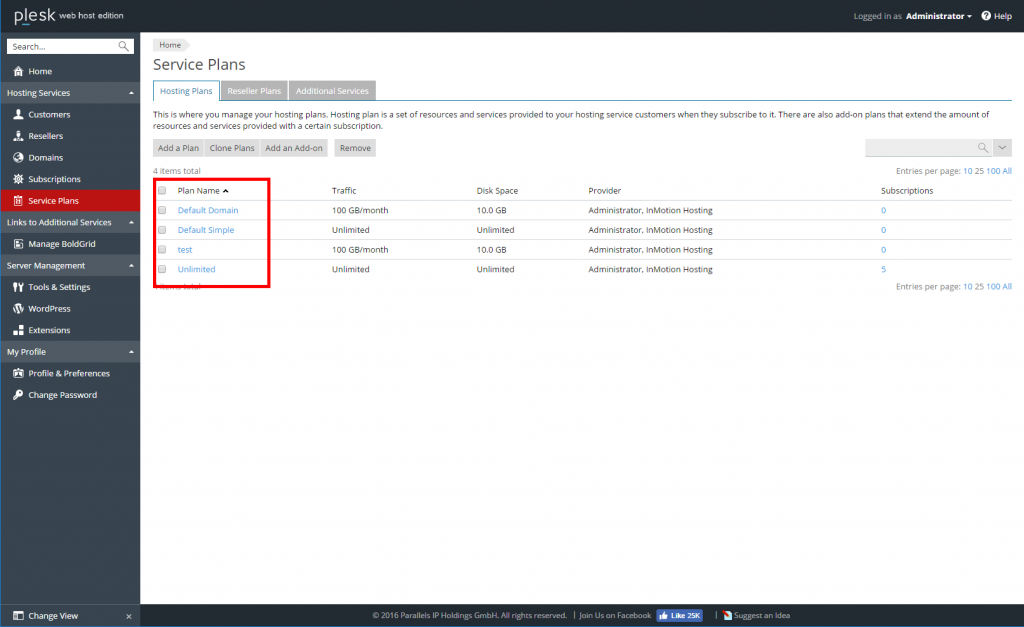Click the Facebook Like 25K button
Image resolution: width=1024 pixels, height=627 pixels.
pos(679,615)
